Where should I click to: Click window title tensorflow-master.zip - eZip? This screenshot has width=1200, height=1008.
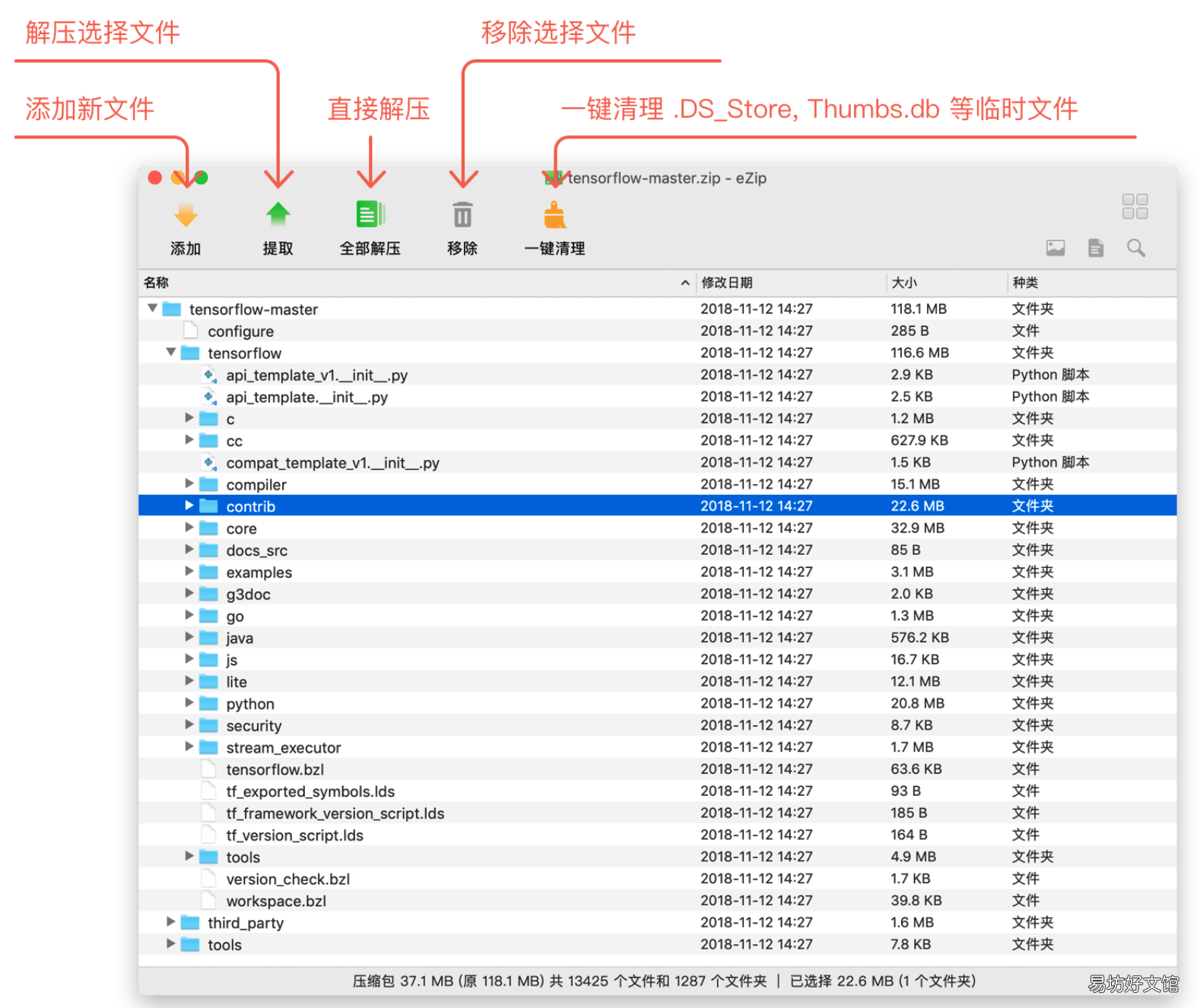[x=667, y=178]
